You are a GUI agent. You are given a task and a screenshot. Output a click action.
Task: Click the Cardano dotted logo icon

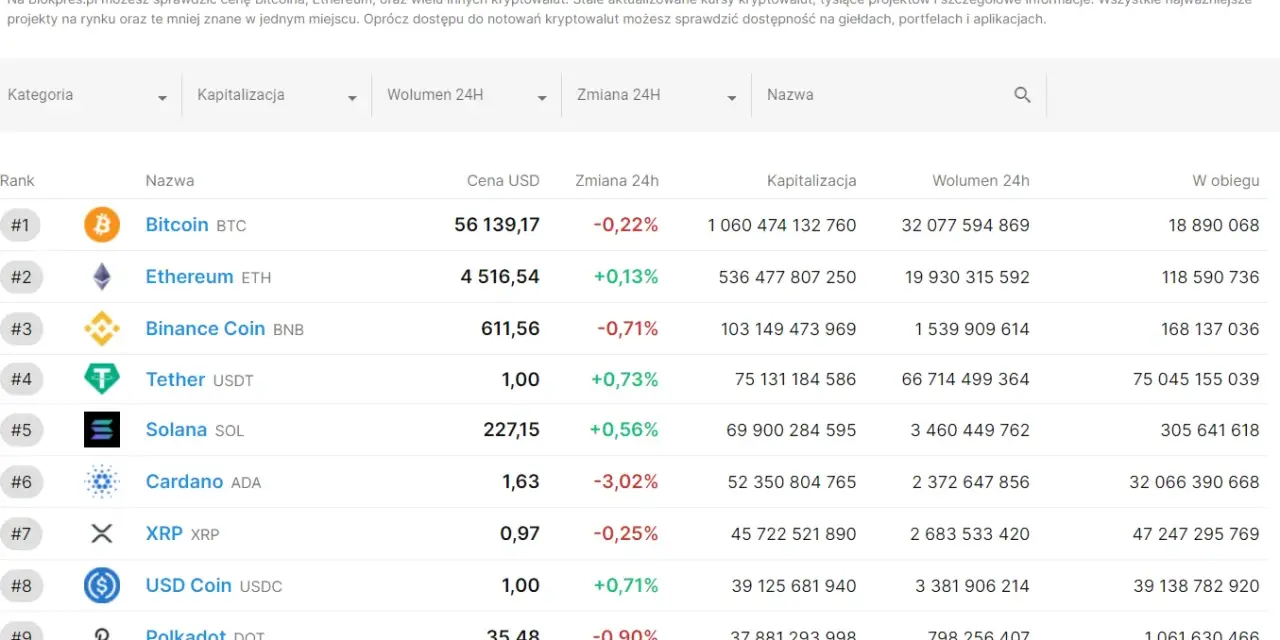coord(102,482)
